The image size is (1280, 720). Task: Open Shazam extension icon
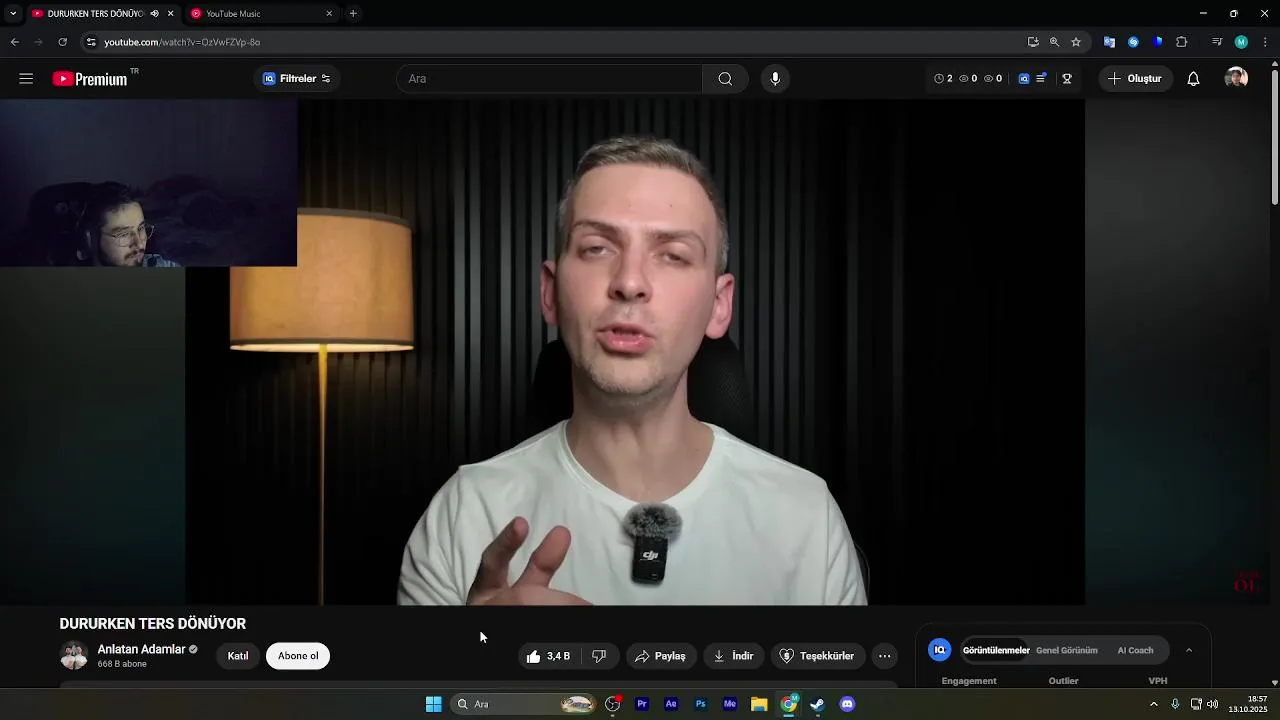tap(1133, 42)
